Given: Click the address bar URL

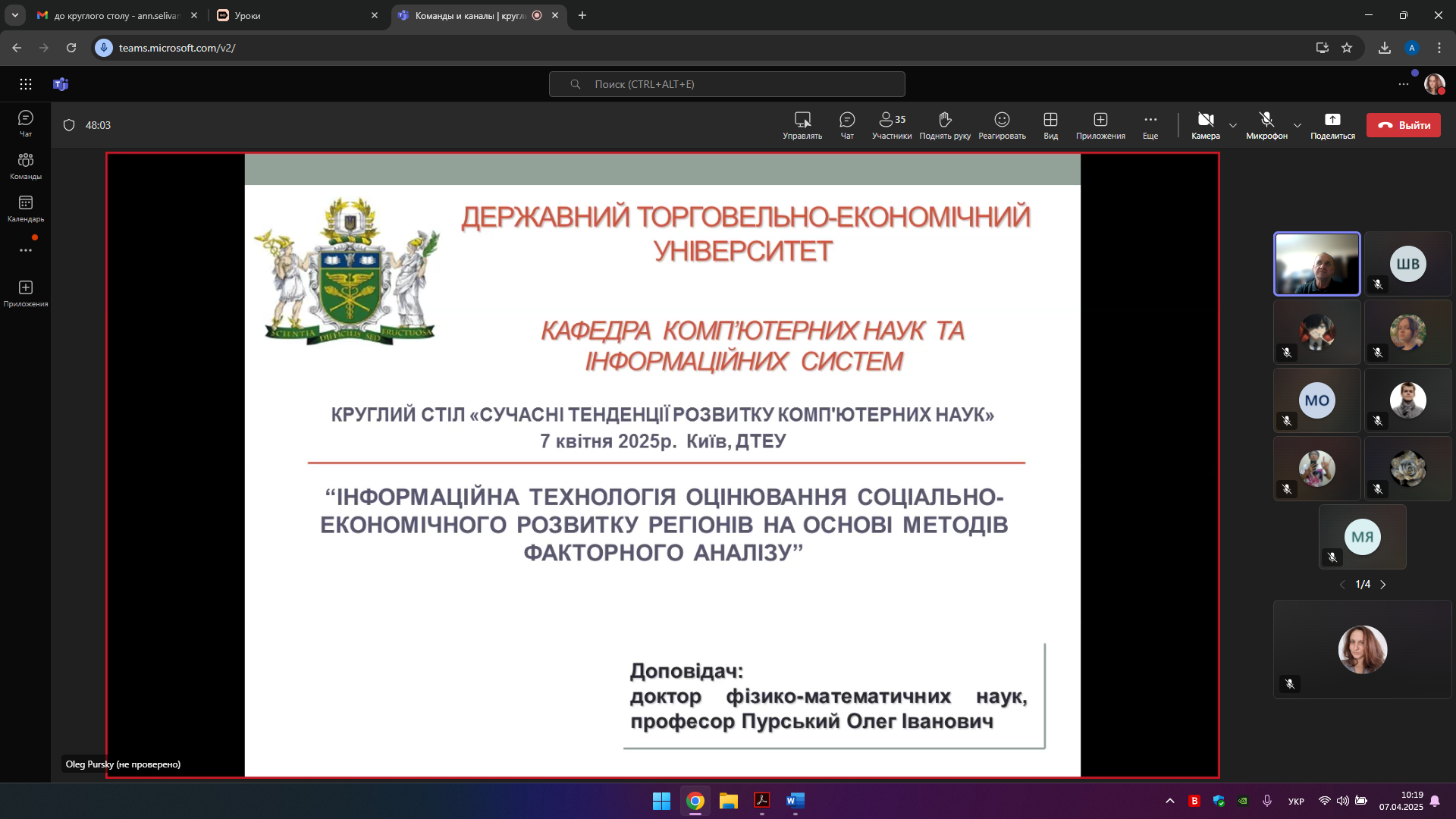Looking at the screenshot, I should coord(177,48).
